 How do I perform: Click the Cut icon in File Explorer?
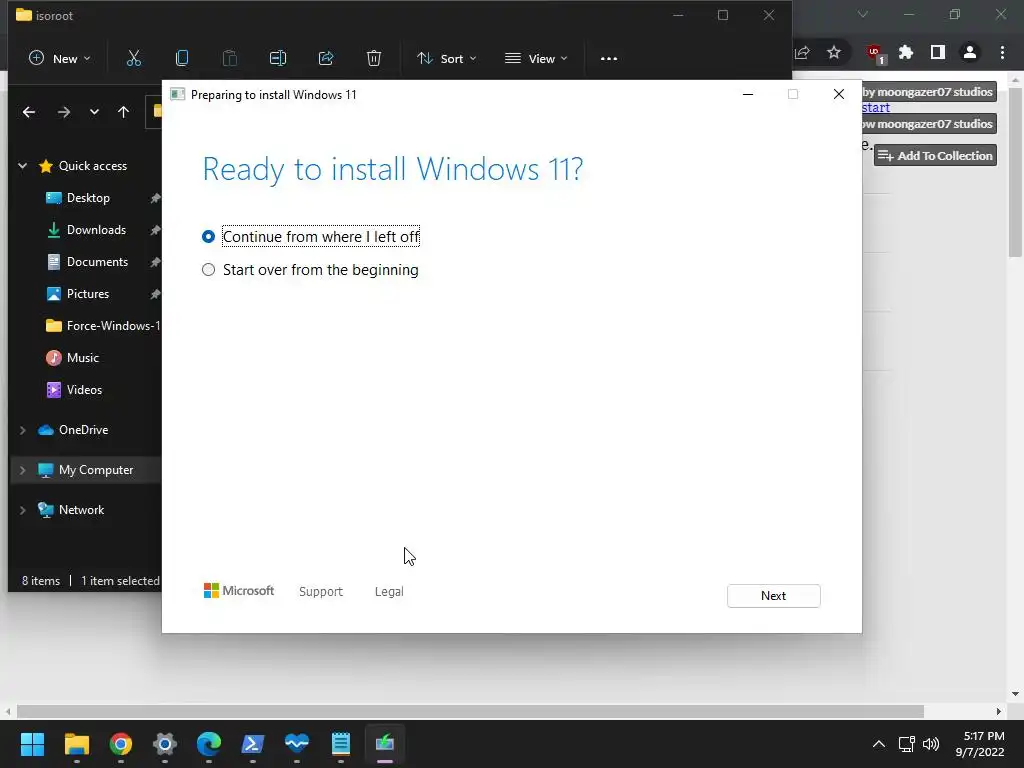[134, 58]
